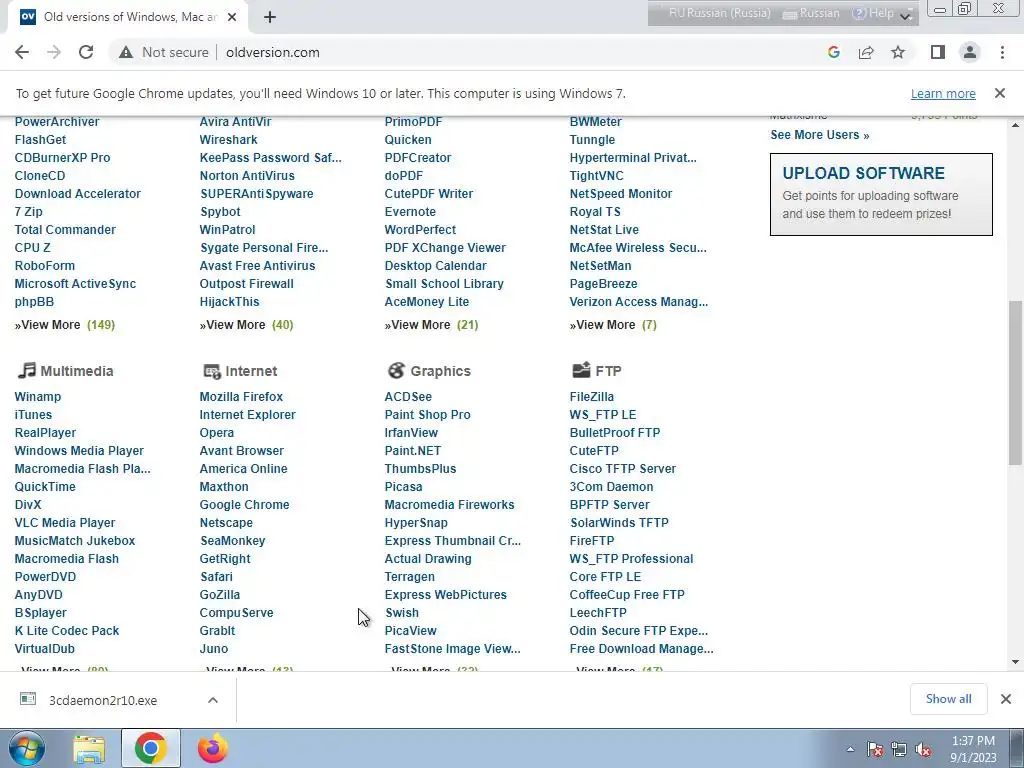Open network status tray icon
The width and height of the screenshot is (1024, 768).
pyautogui.click(x=899, y=749)
